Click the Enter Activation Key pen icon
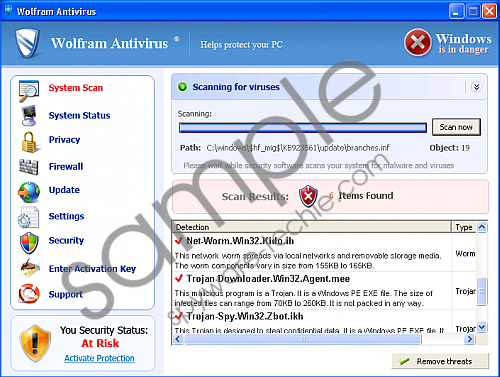 pyautogui.click(x=29, y=268)
